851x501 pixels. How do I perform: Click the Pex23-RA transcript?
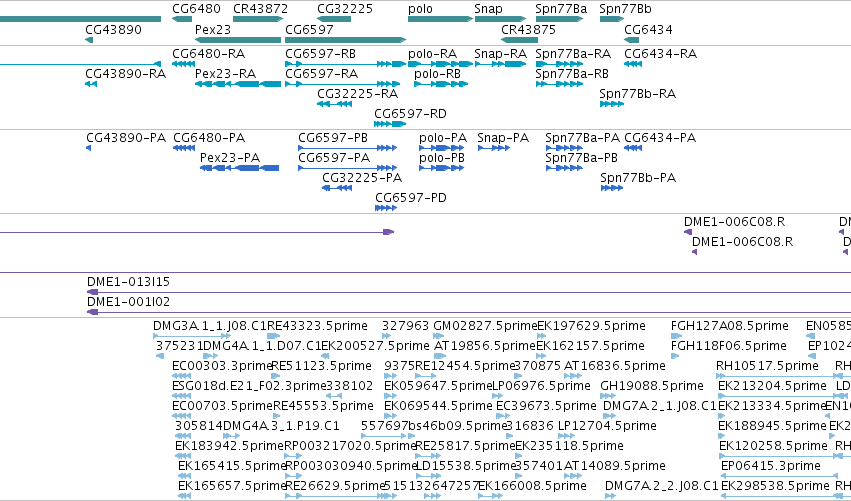[238, 84]
